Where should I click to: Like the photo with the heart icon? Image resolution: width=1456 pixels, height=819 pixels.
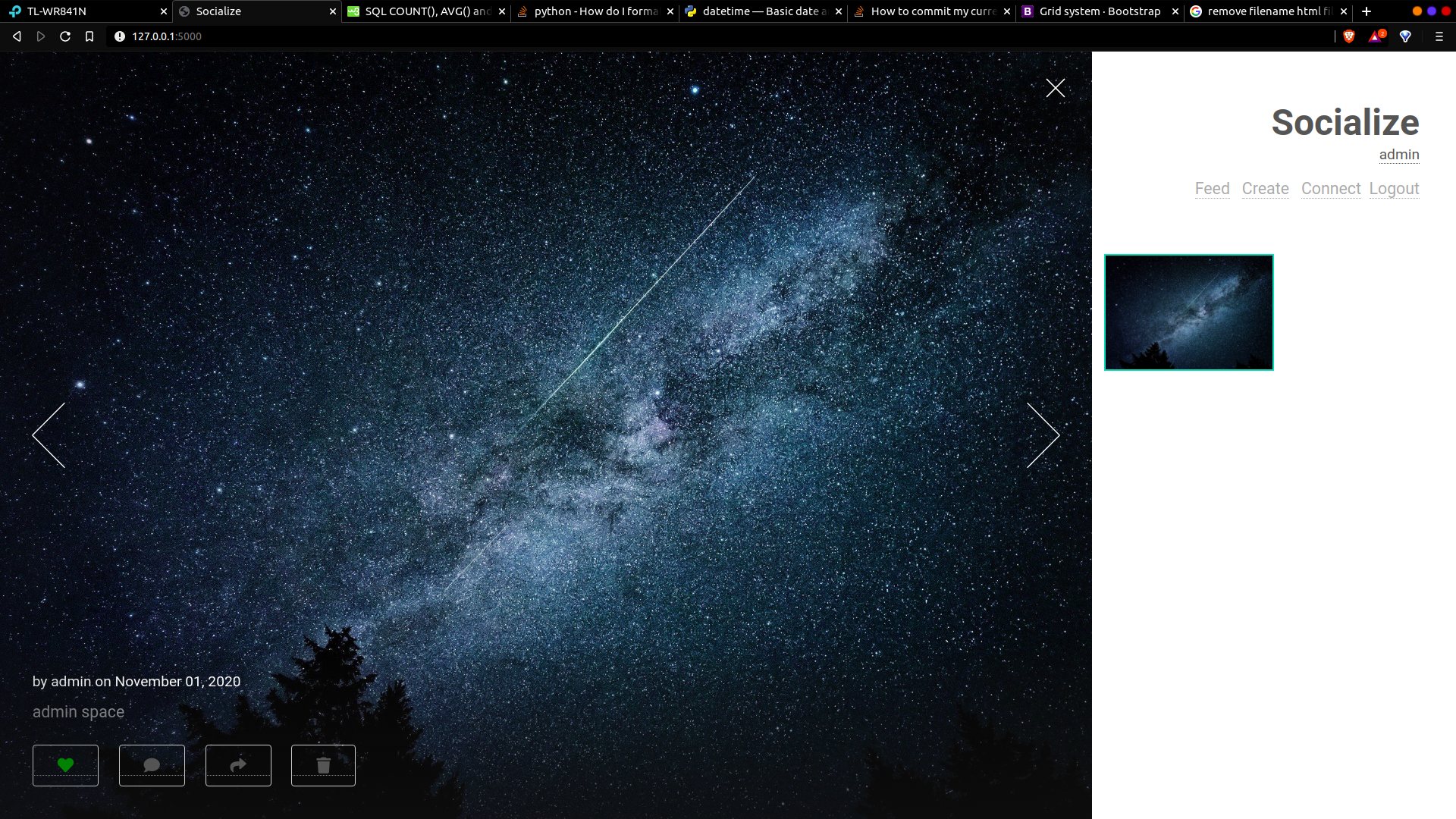[65, 765]
